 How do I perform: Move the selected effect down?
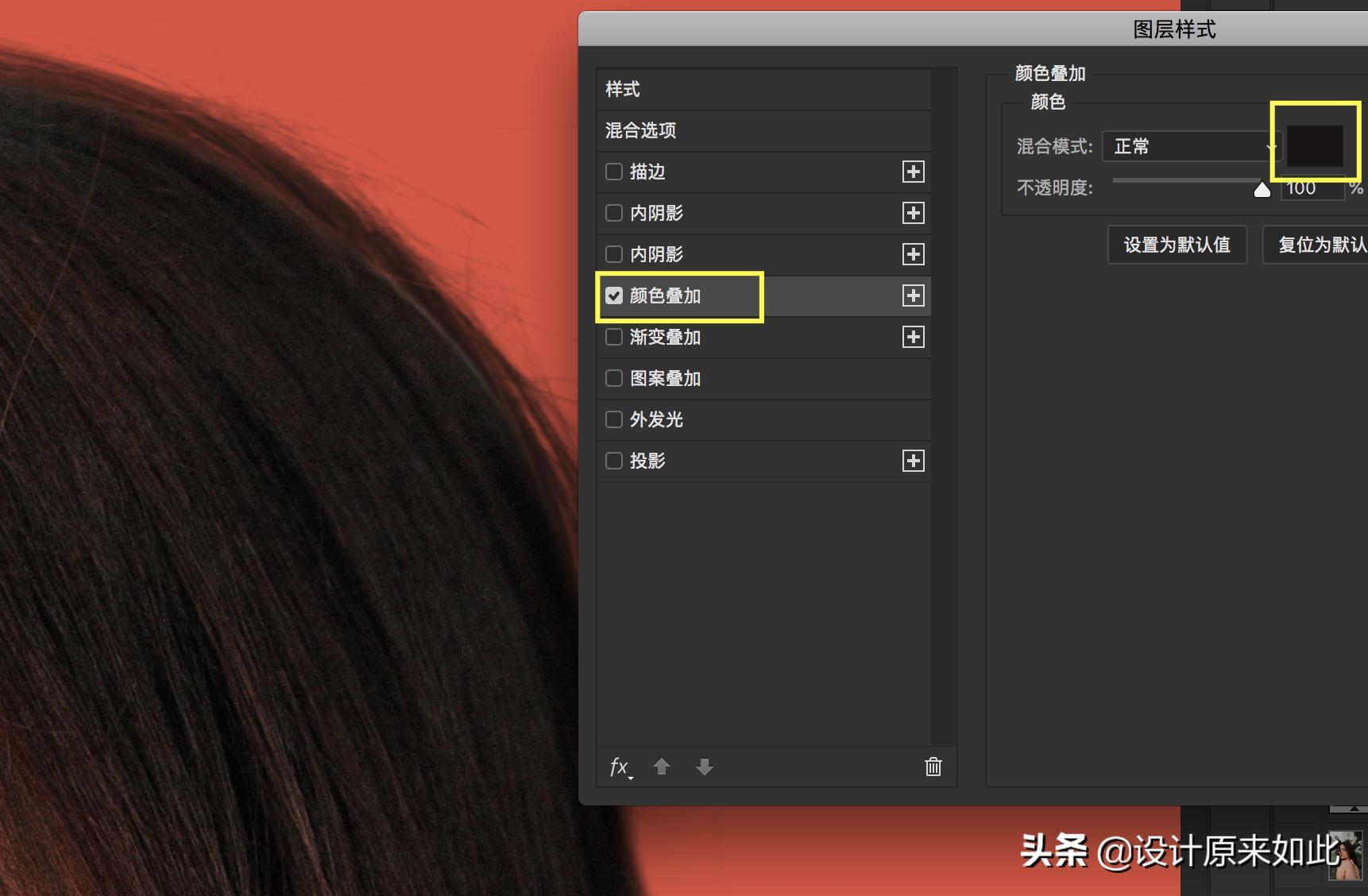click(704, 767)
